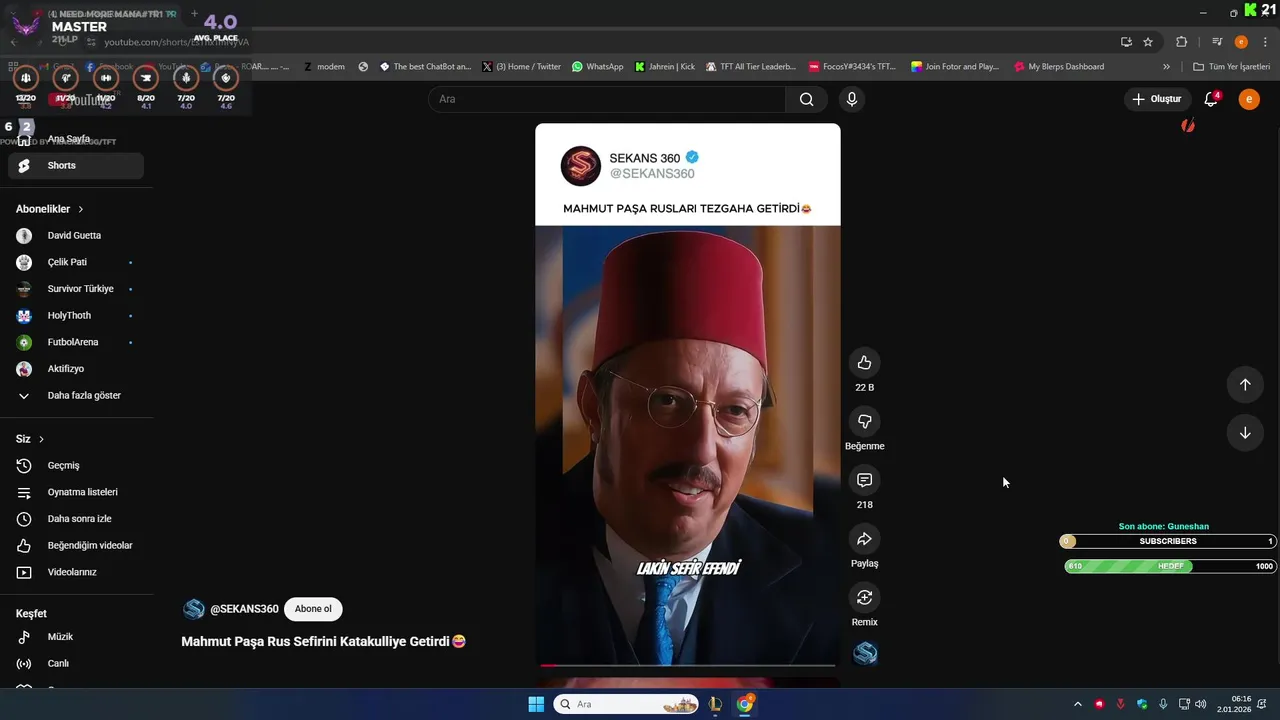Viewport: 1280px width, 720px height.
Task: Open Chrome three-dot menu
Action: tap(1264, 42)
